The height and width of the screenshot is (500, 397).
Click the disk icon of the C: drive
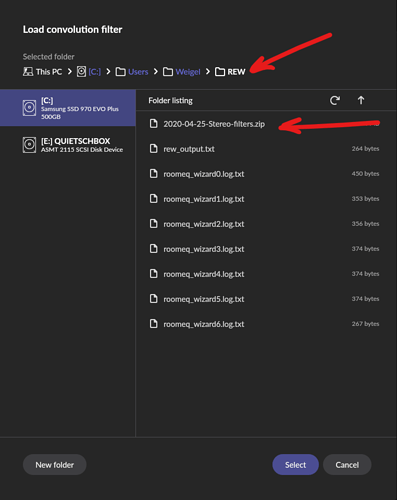29,108
